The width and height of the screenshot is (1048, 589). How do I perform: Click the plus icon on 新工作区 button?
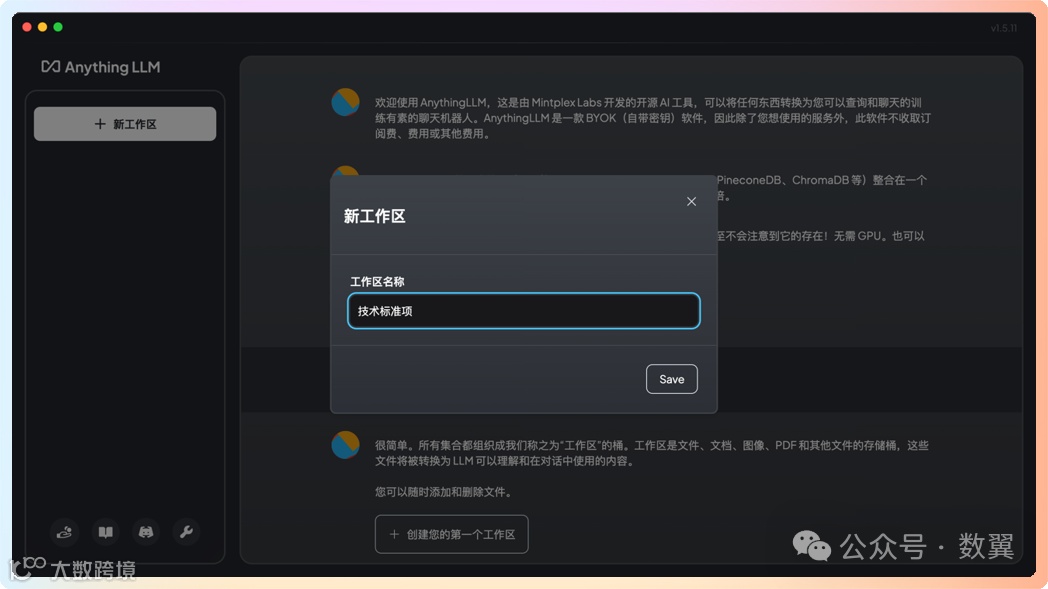click(x=100, y=124)
